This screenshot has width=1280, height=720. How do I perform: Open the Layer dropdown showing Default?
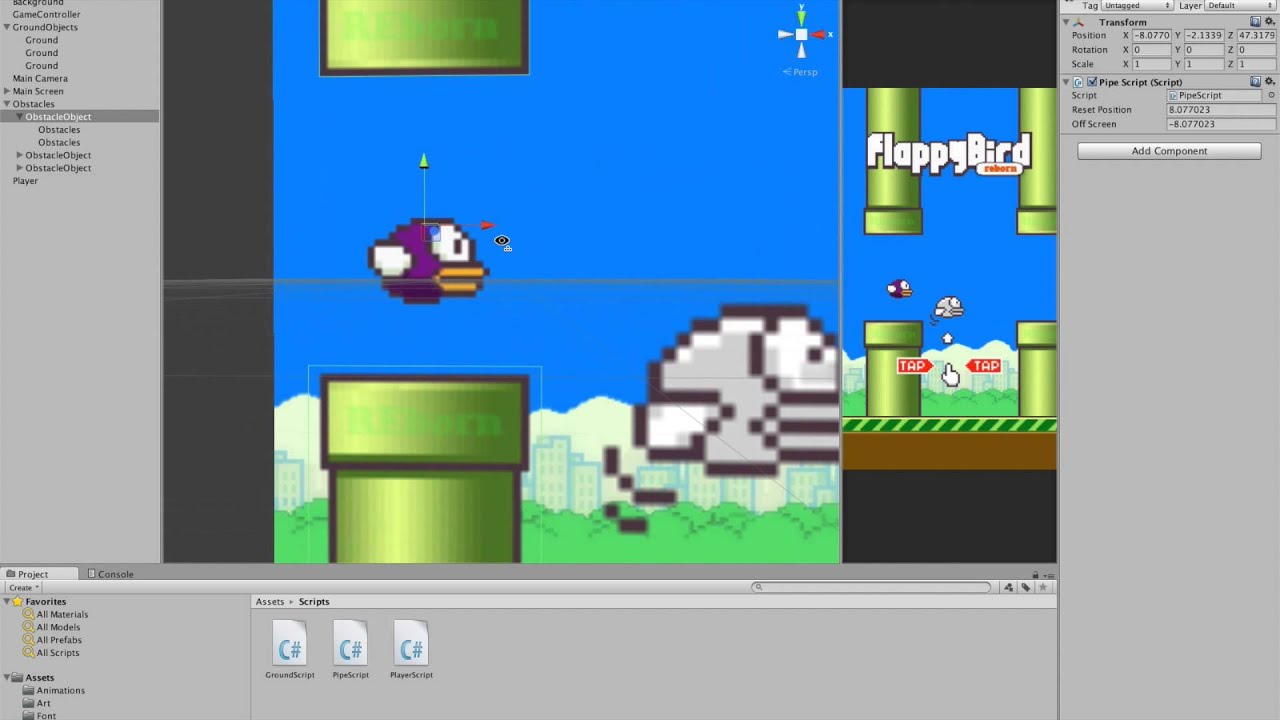click(1240, 6)
